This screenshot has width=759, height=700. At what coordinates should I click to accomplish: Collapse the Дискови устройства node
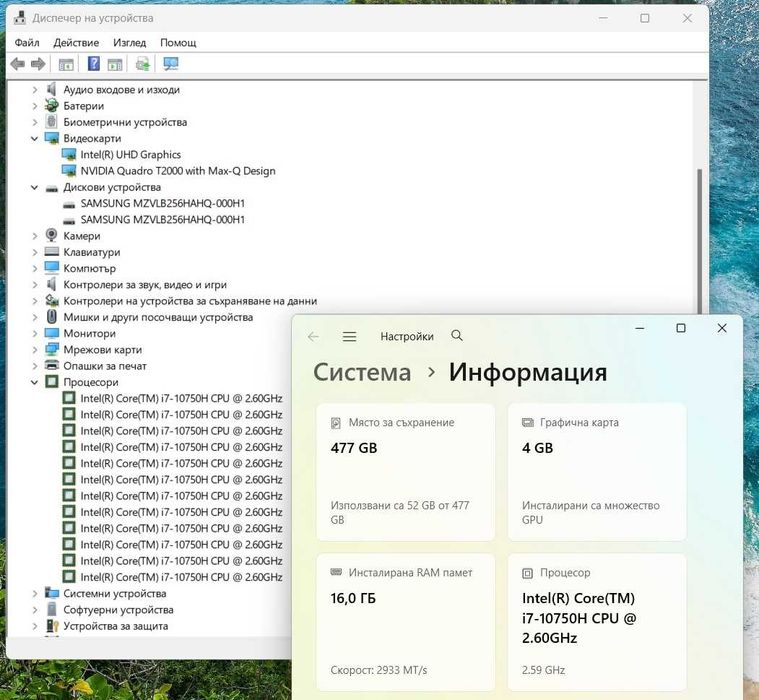34,187
